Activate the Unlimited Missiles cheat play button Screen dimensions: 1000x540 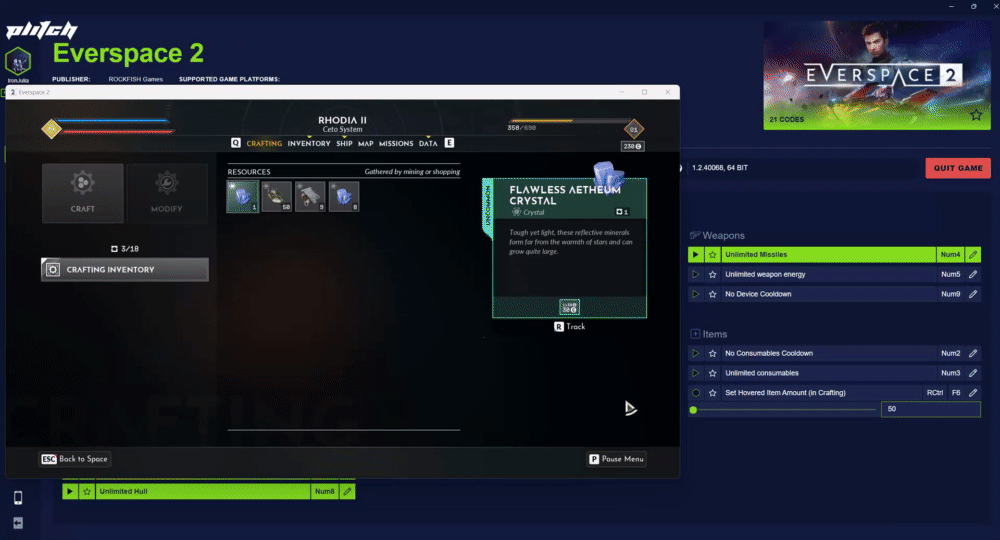point(695,254)
